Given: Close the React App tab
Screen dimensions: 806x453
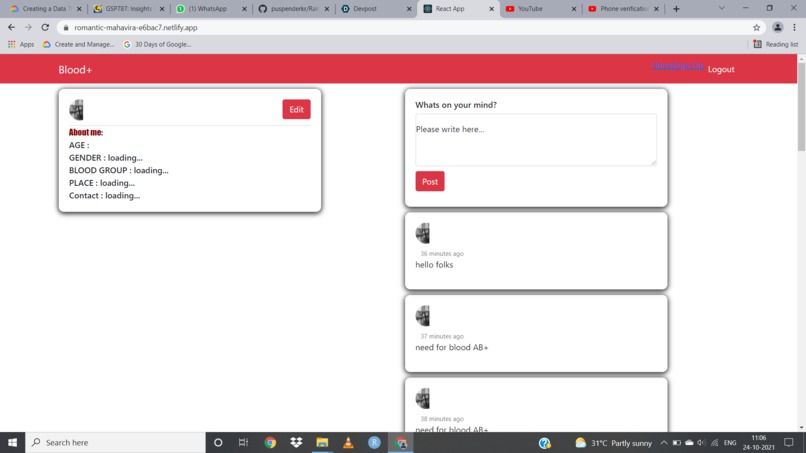Looking at the screenshot, I should 491,9.
